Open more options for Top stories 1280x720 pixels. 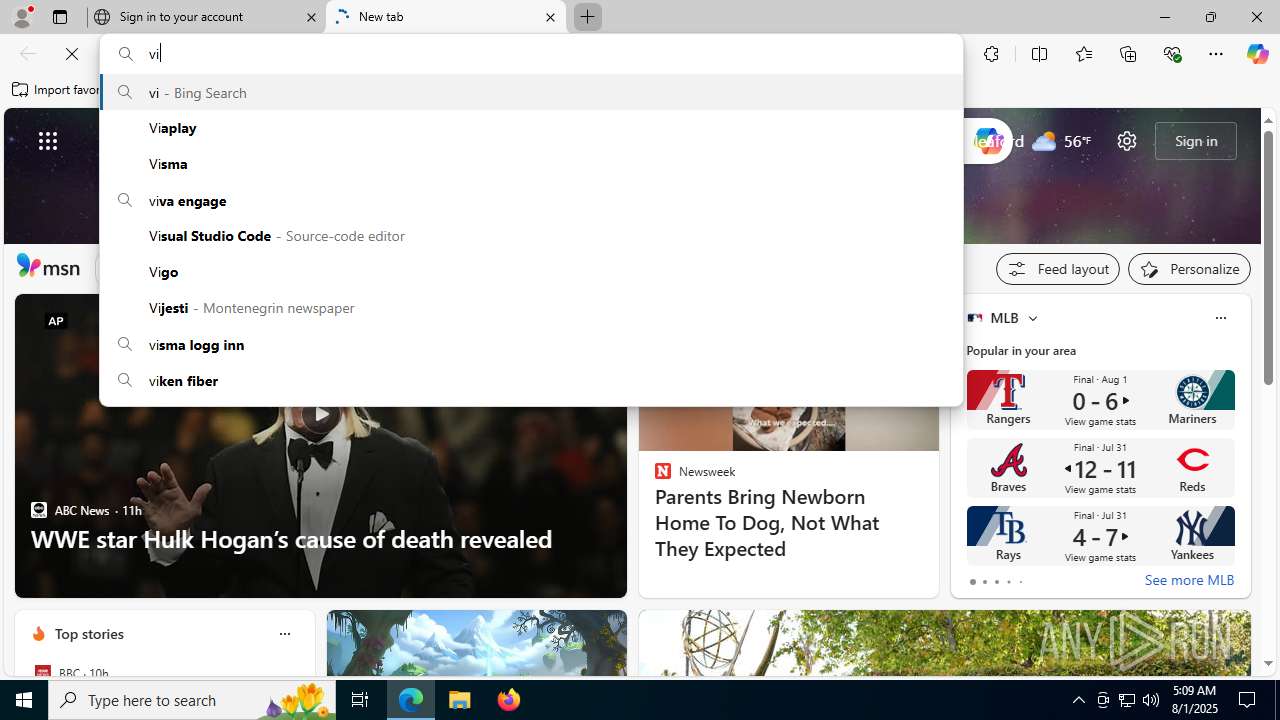tap(284, 634)
